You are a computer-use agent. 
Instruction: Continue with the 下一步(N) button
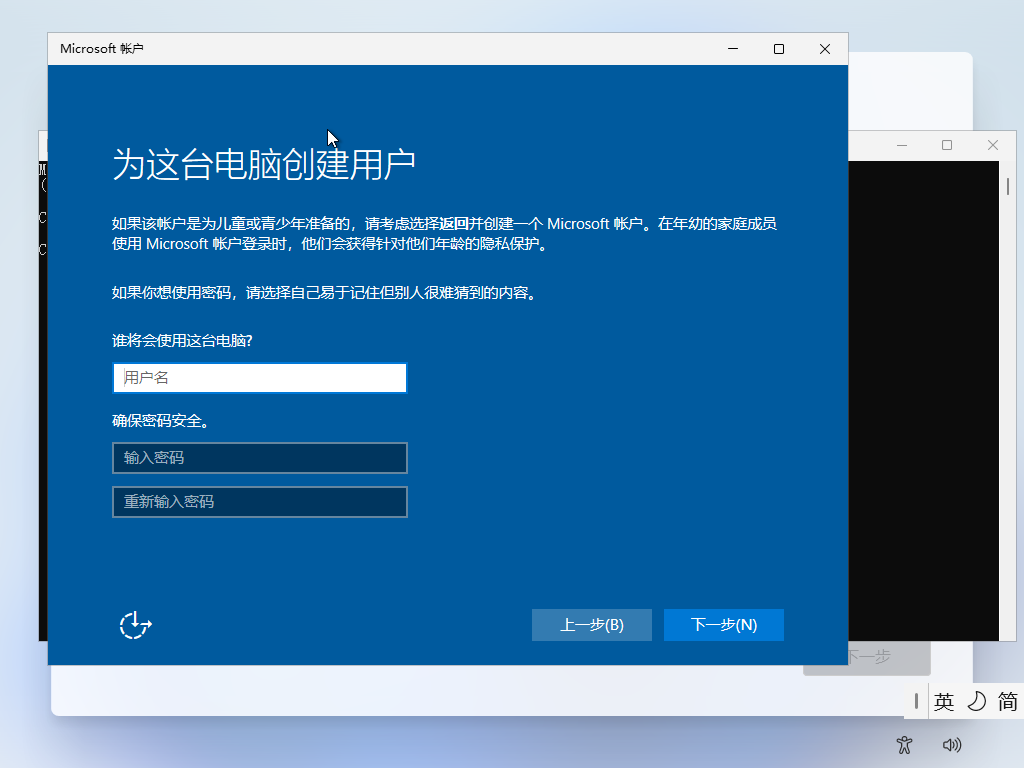(724, 625)
